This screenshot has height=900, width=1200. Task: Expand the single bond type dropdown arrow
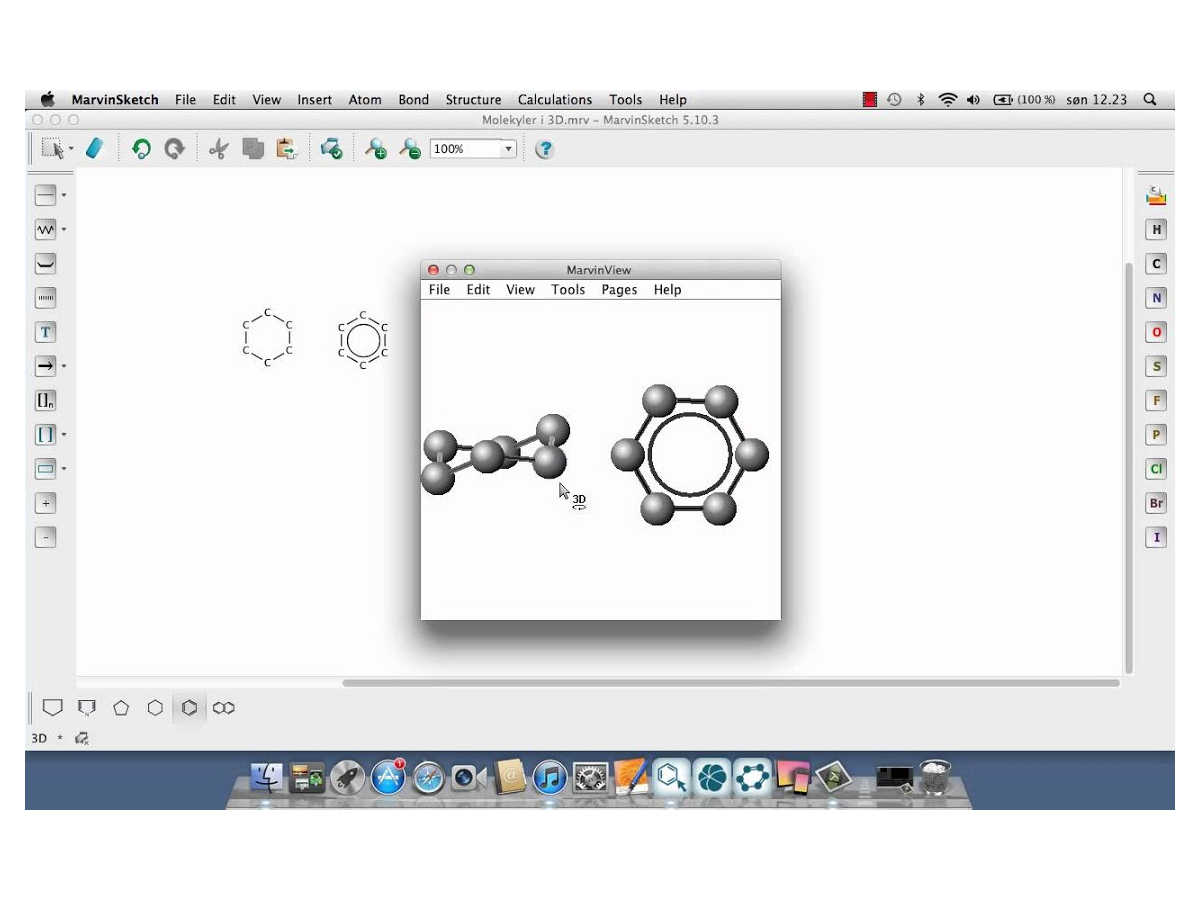click(64, 195)
